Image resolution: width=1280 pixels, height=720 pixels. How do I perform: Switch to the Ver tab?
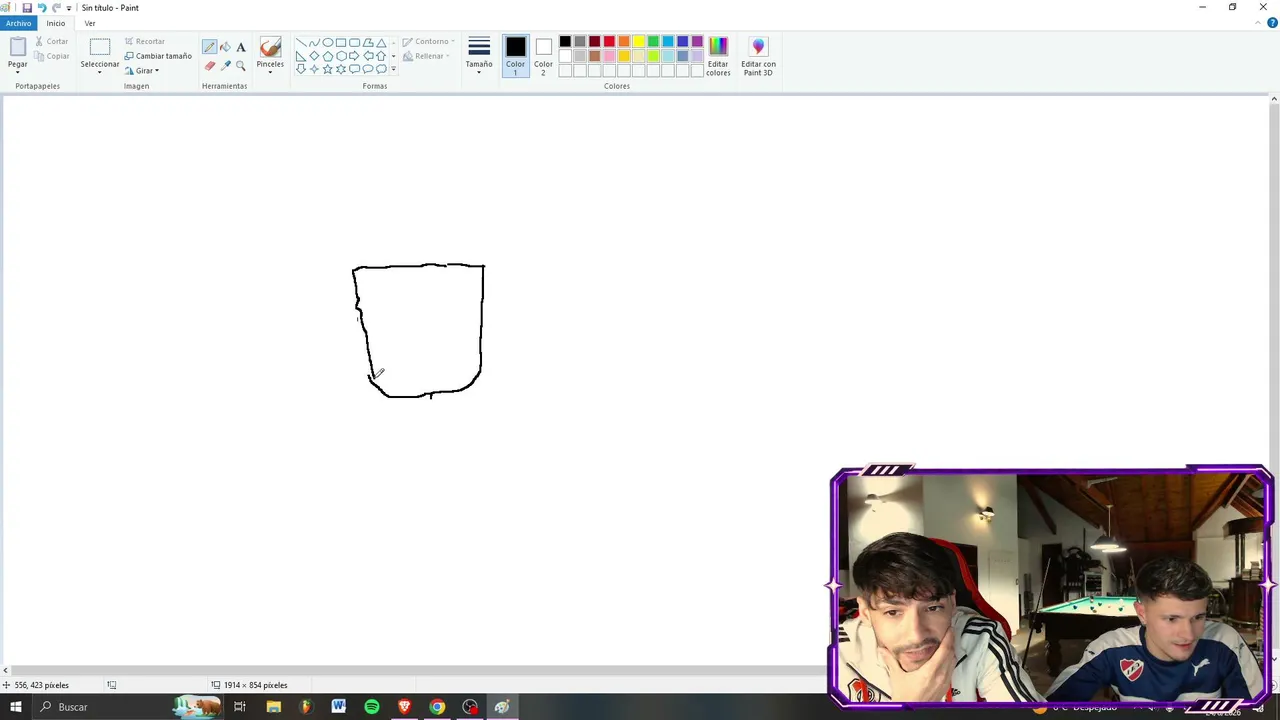90,23
